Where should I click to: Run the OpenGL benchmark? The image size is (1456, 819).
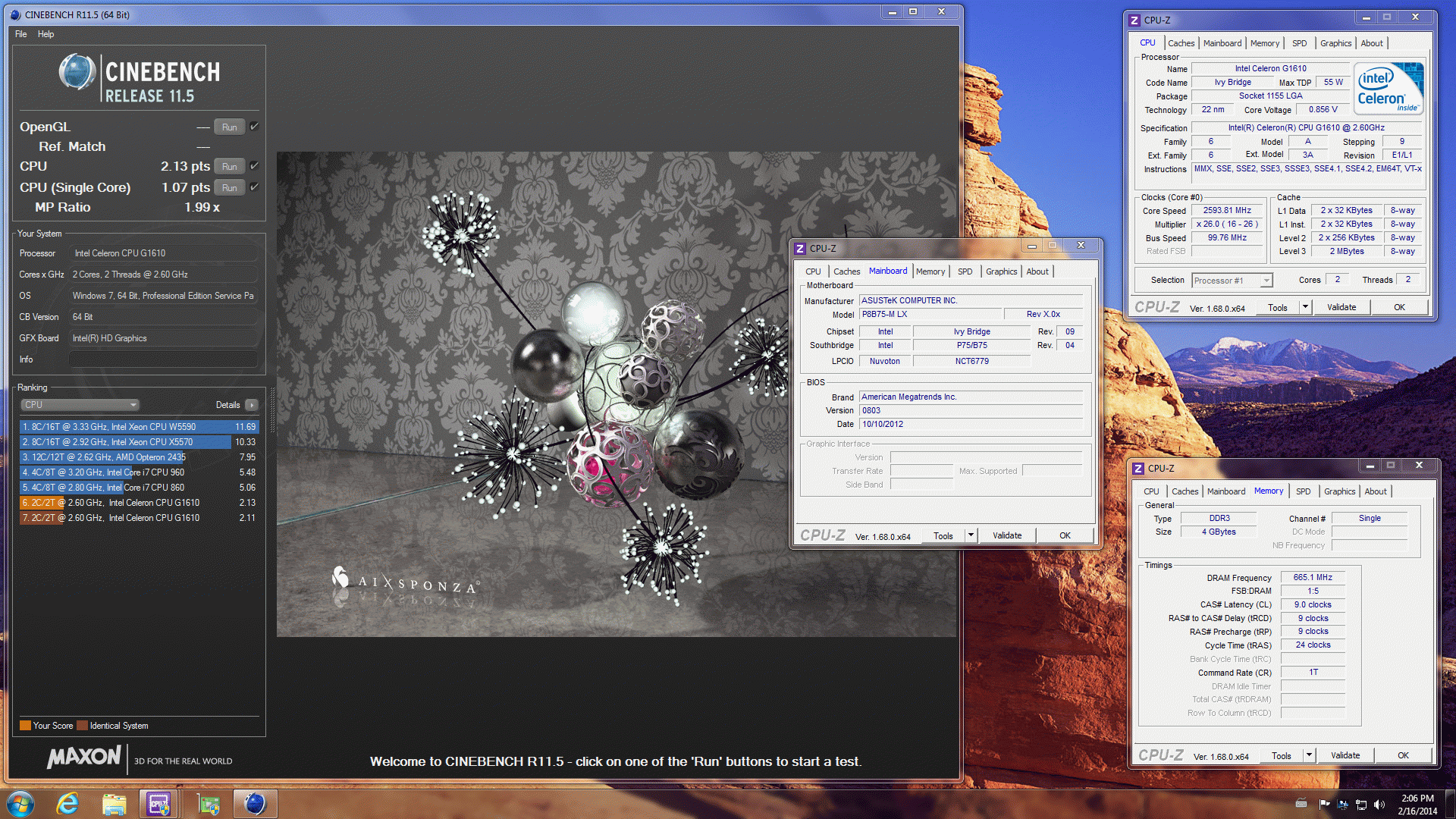point(229,127)
